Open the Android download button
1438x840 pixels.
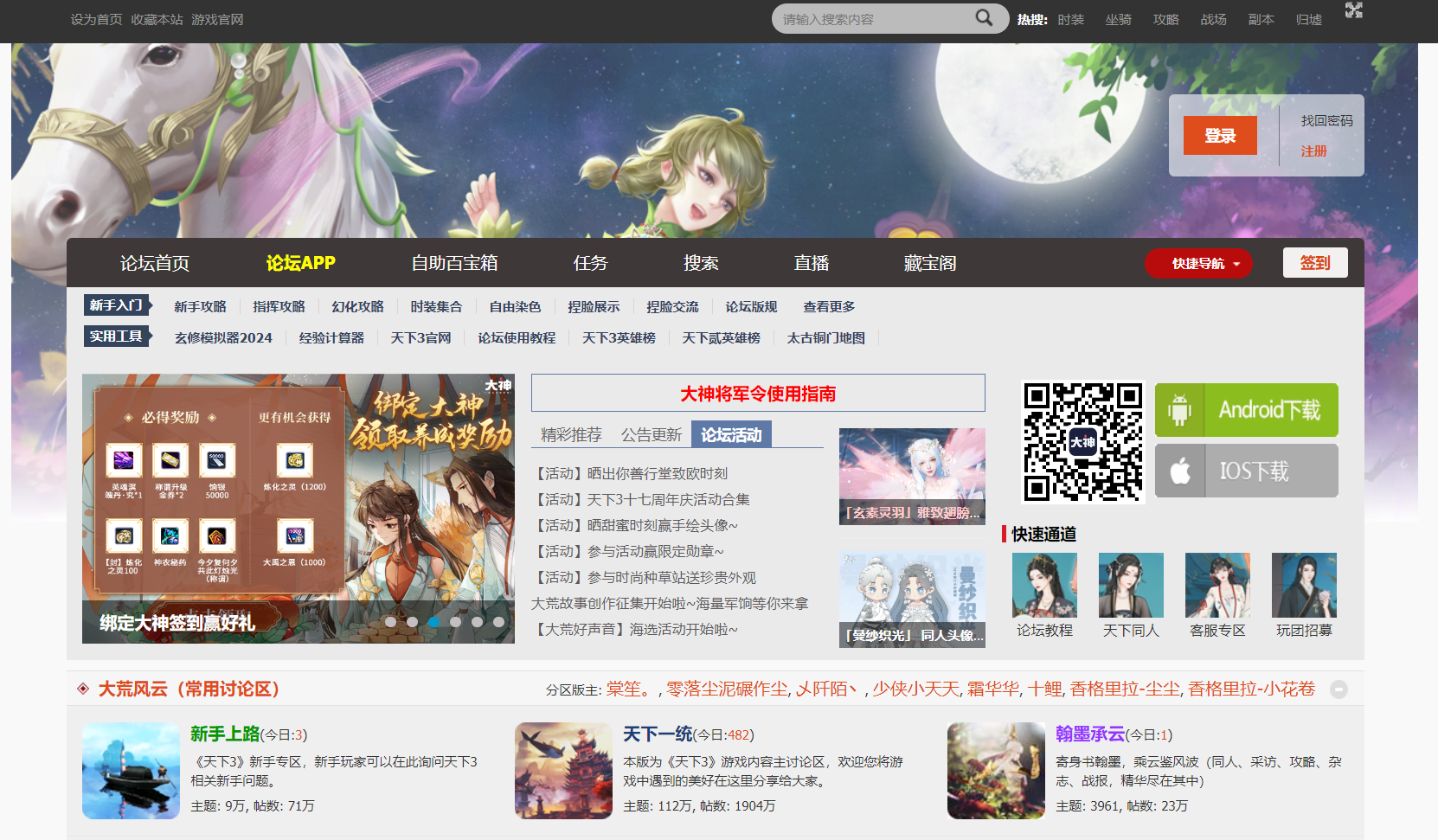coord(1246,410)
